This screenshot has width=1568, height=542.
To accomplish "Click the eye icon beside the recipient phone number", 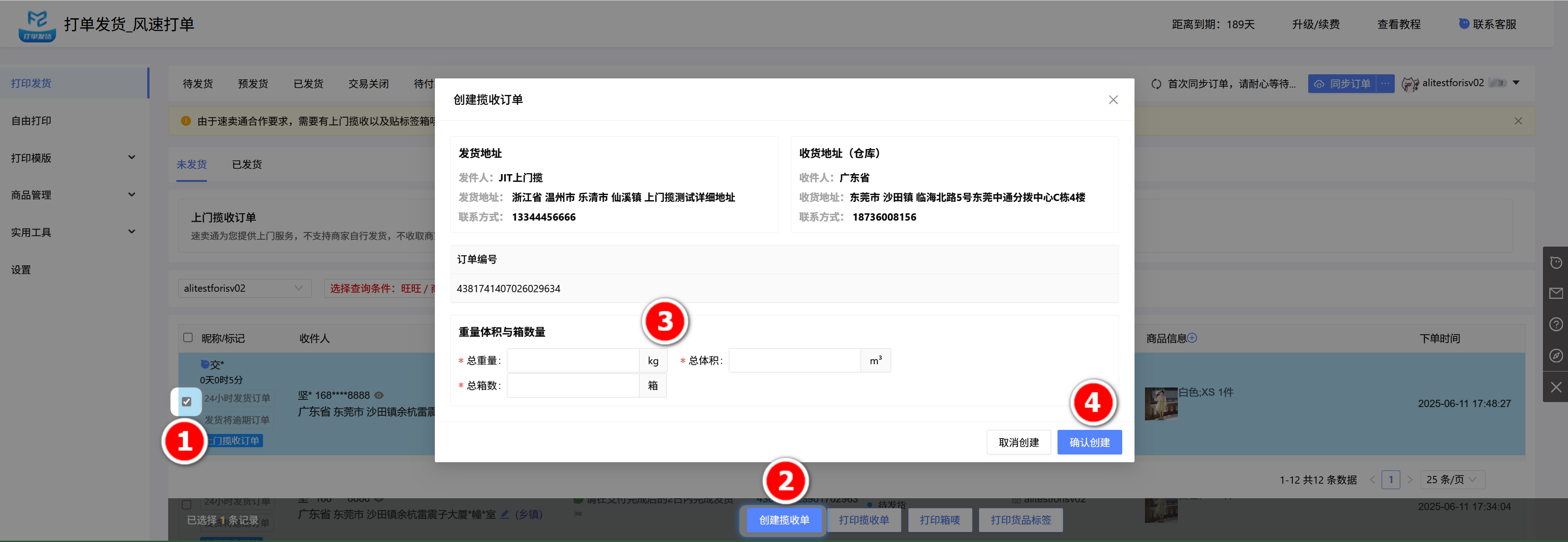I will coord(379,395).
